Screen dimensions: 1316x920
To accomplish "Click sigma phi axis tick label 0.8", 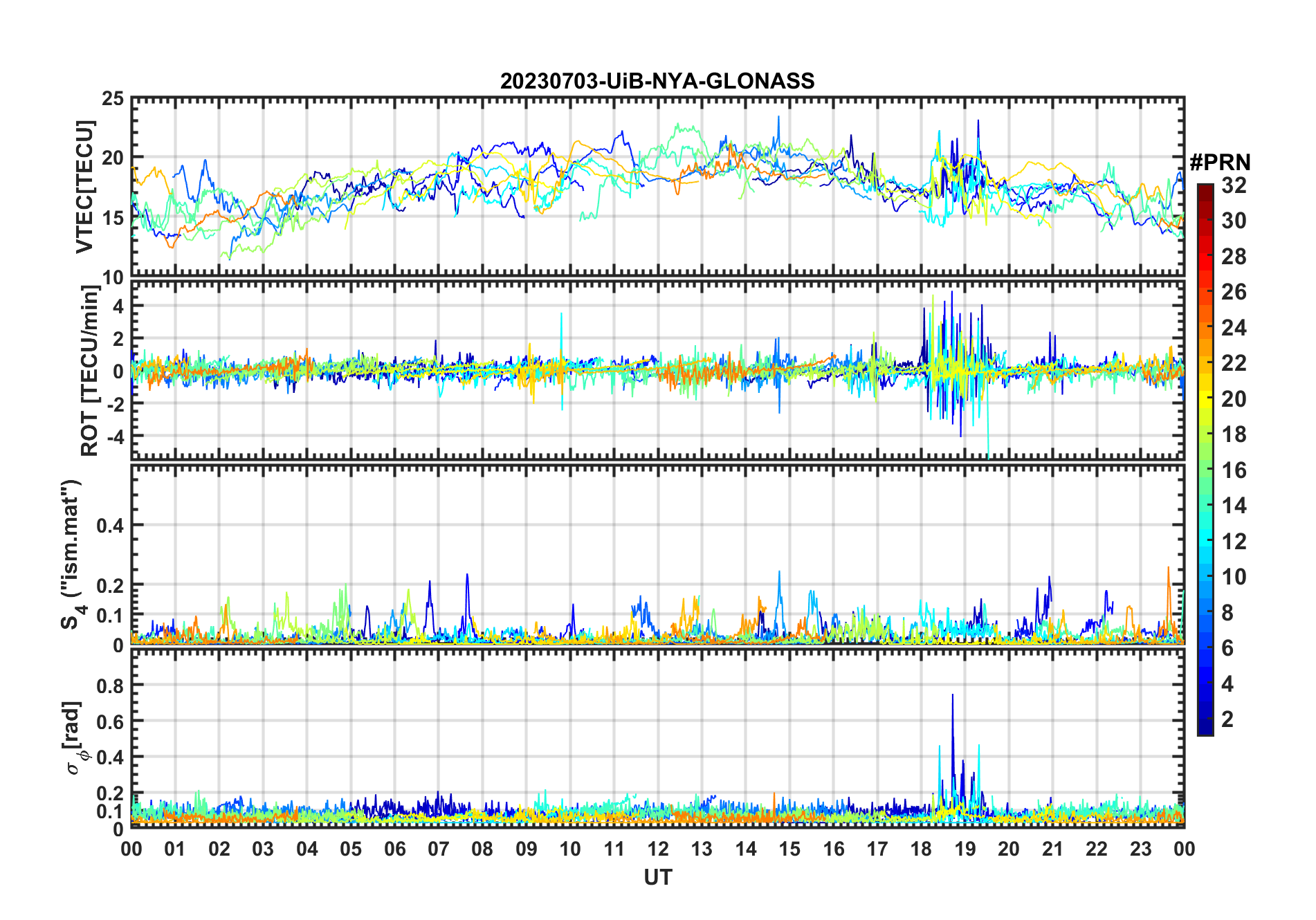I will click(111, 686).
